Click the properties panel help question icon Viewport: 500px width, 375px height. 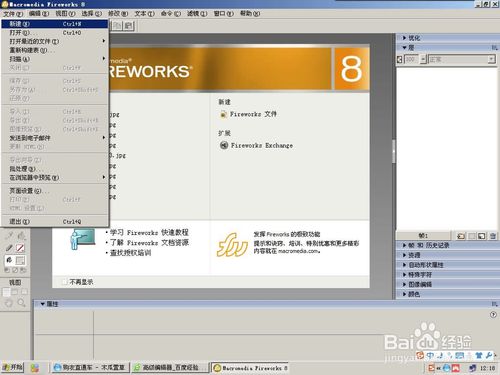coord(493,314)
